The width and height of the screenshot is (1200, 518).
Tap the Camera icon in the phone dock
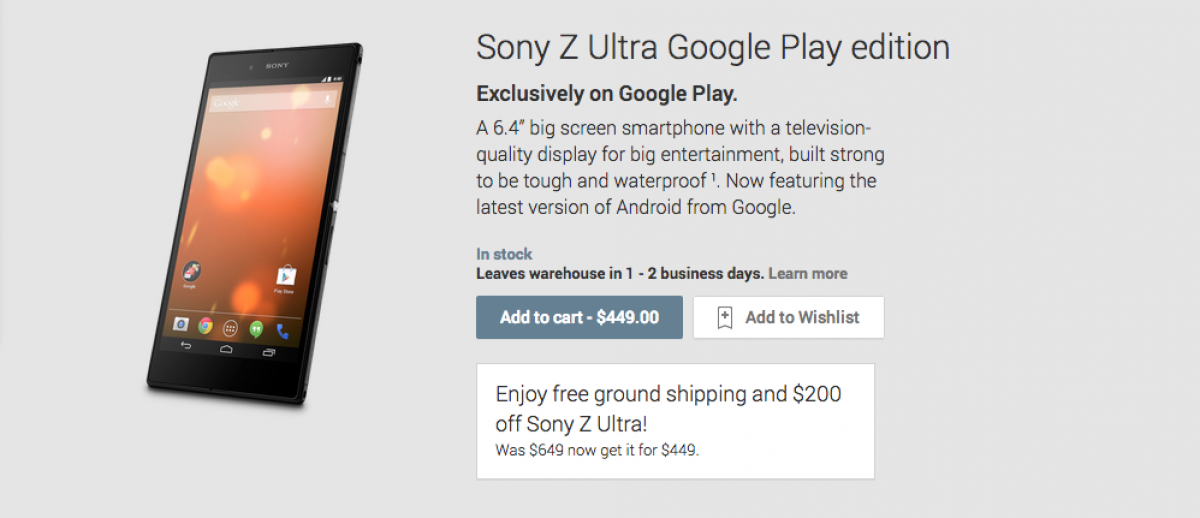(x=181, y=323)
